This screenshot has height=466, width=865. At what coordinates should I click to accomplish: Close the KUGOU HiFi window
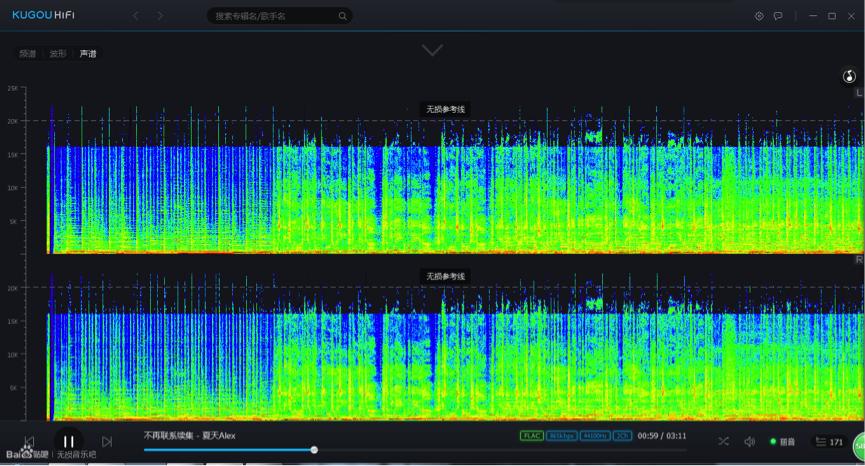click(851, 16)
